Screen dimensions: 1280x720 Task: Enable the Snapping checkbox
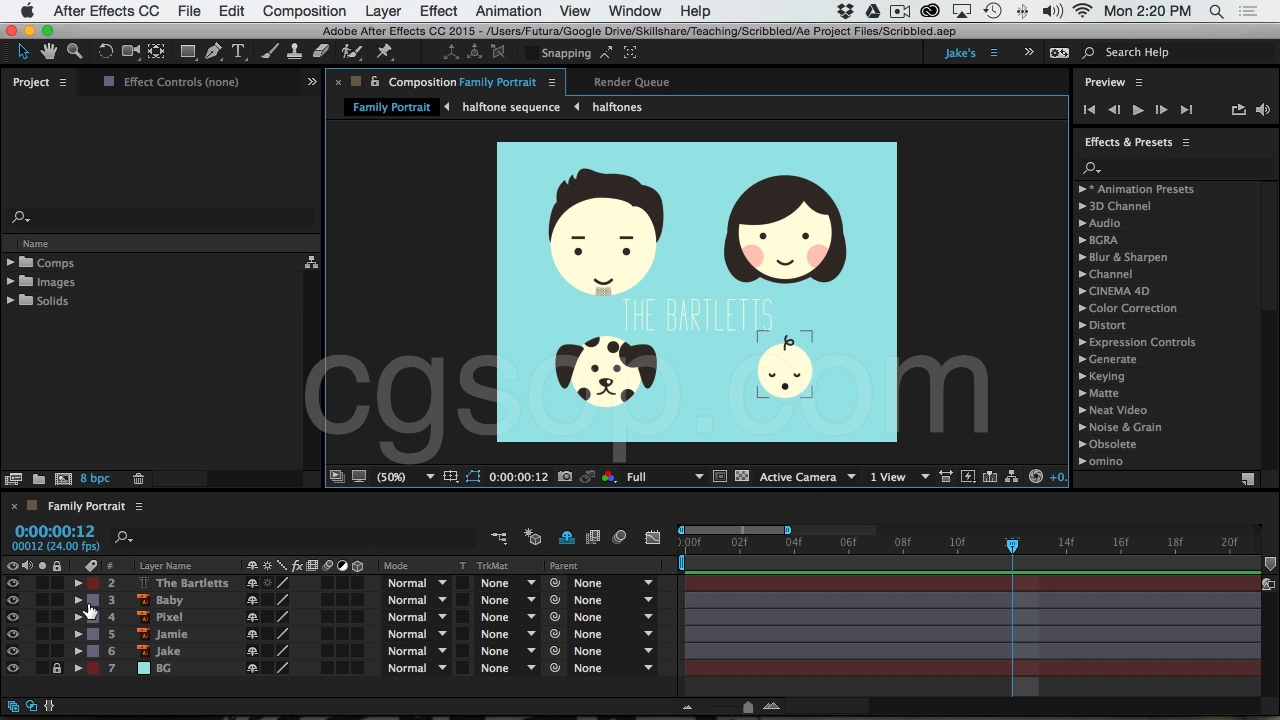pos(531,53)
